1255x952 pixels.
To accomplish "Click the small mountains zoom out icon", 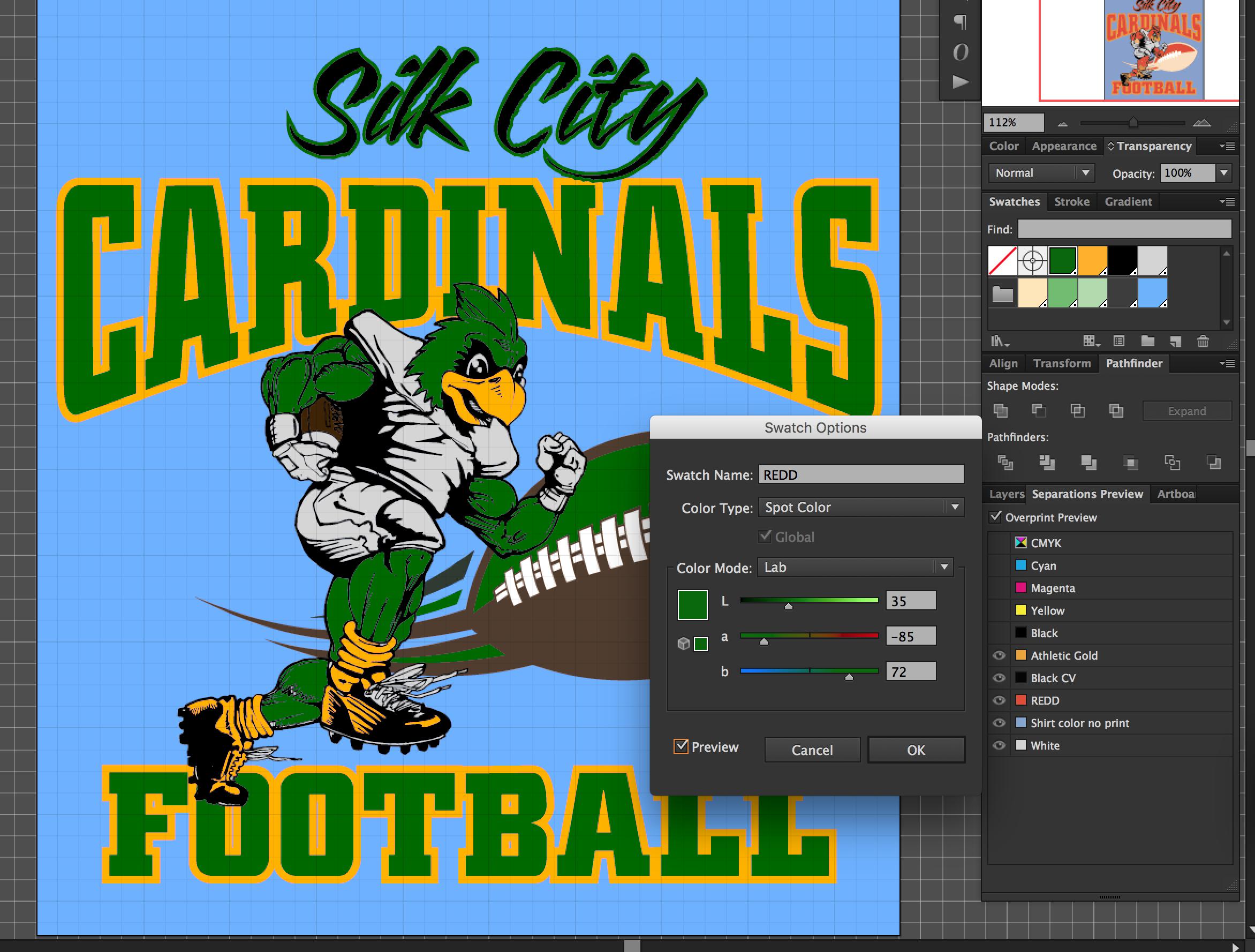I will pos(1063,124).
